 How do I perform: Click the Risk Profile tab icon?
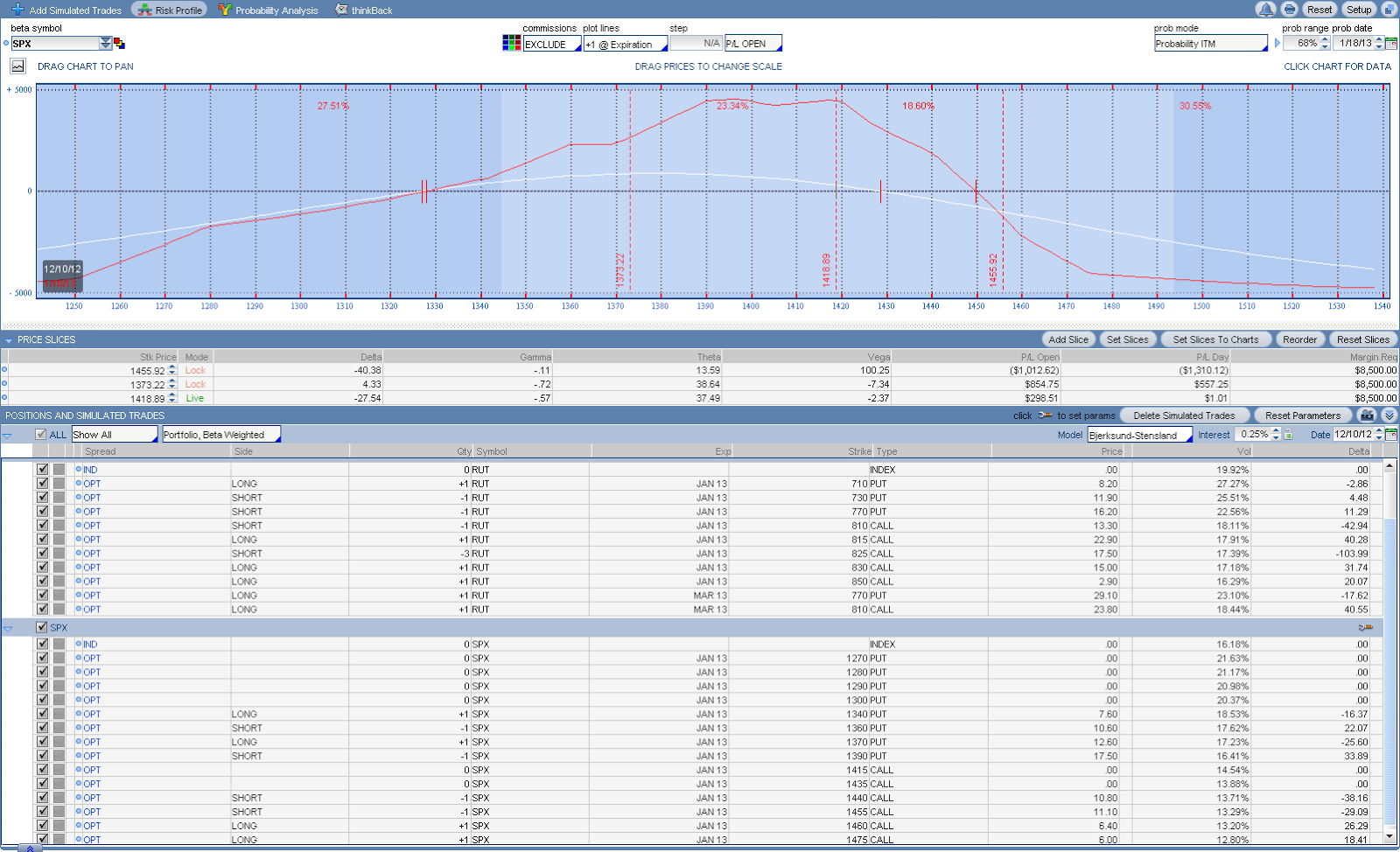(144, 10)
